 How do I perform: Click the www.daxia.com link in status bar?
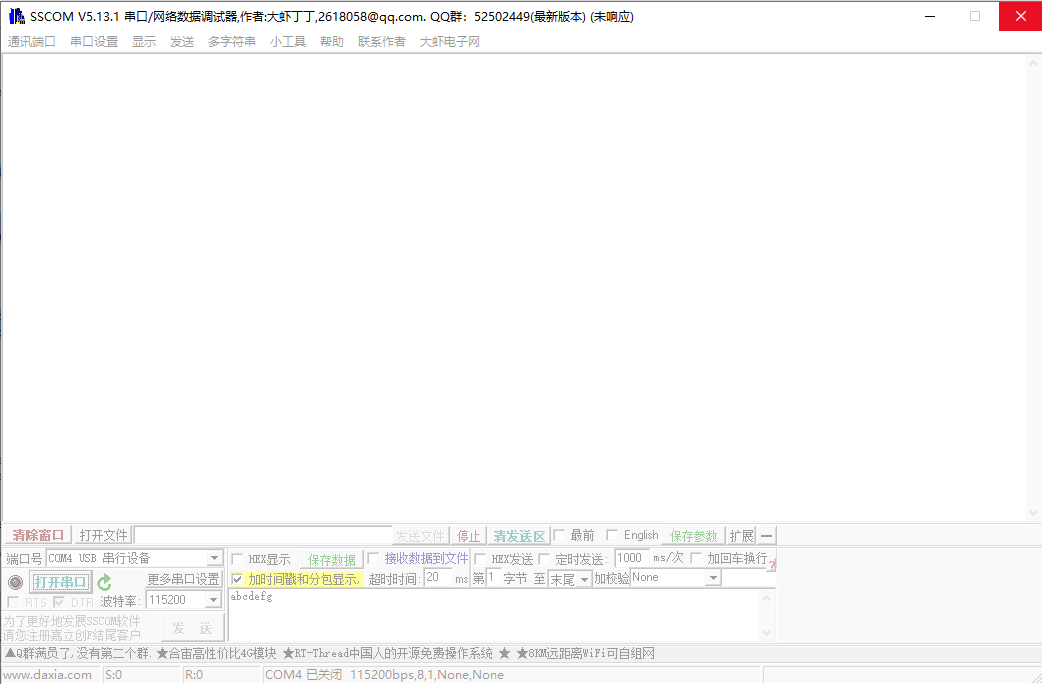click(49, 674)
